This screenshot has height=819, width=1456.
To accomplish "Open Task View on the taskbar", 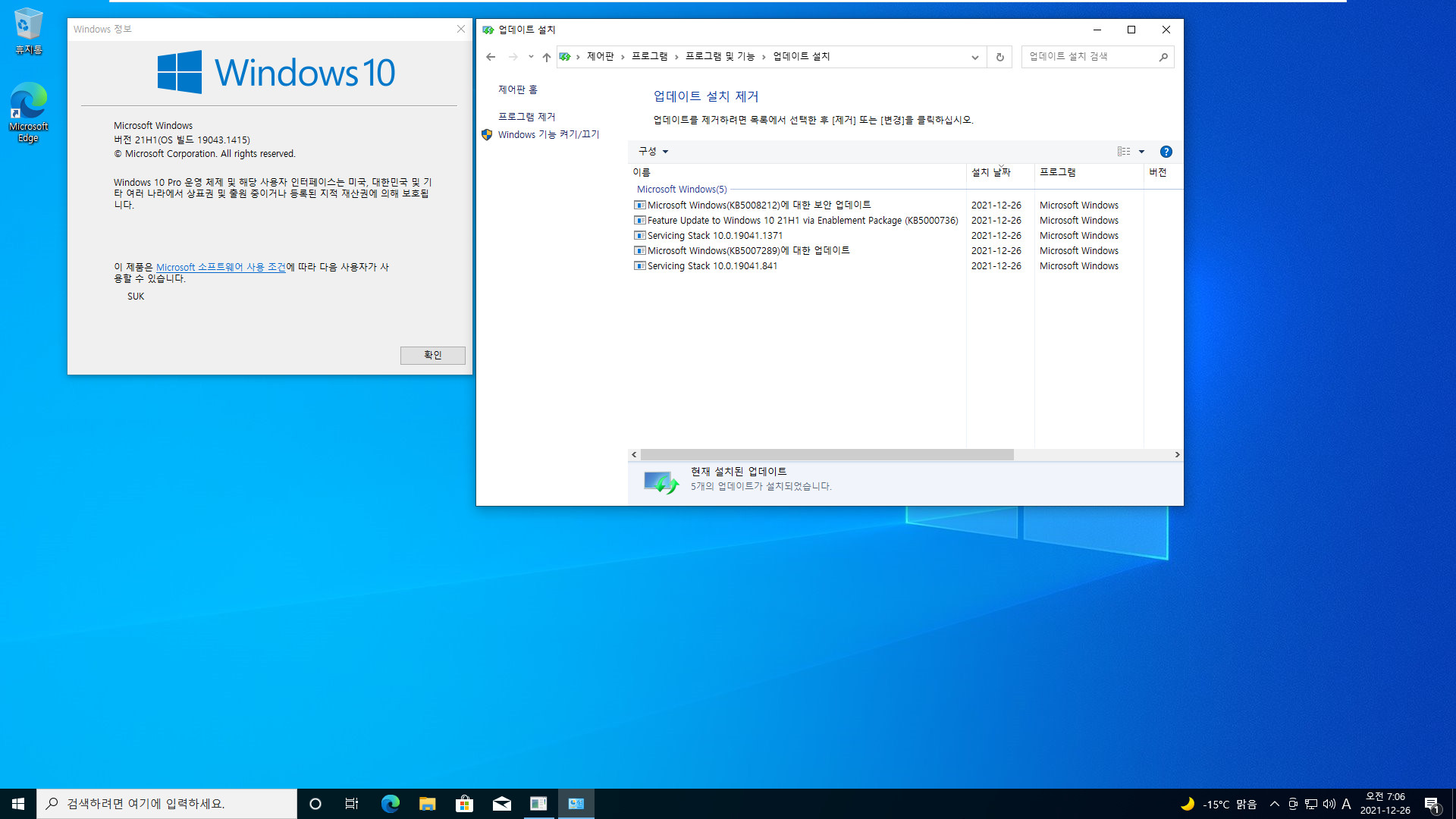I will (x=352, y=804).
